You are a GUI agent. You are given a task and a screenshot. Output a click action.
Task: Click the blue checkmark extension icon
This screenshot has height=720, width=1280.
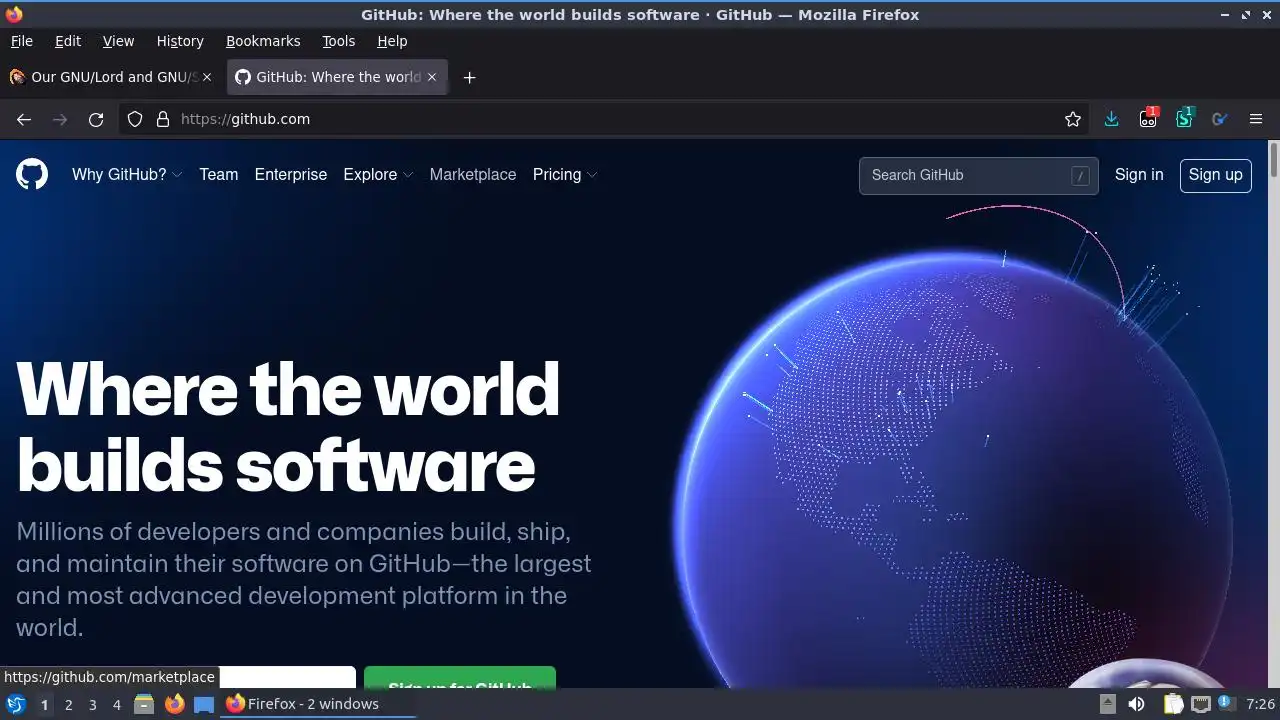1219,119
